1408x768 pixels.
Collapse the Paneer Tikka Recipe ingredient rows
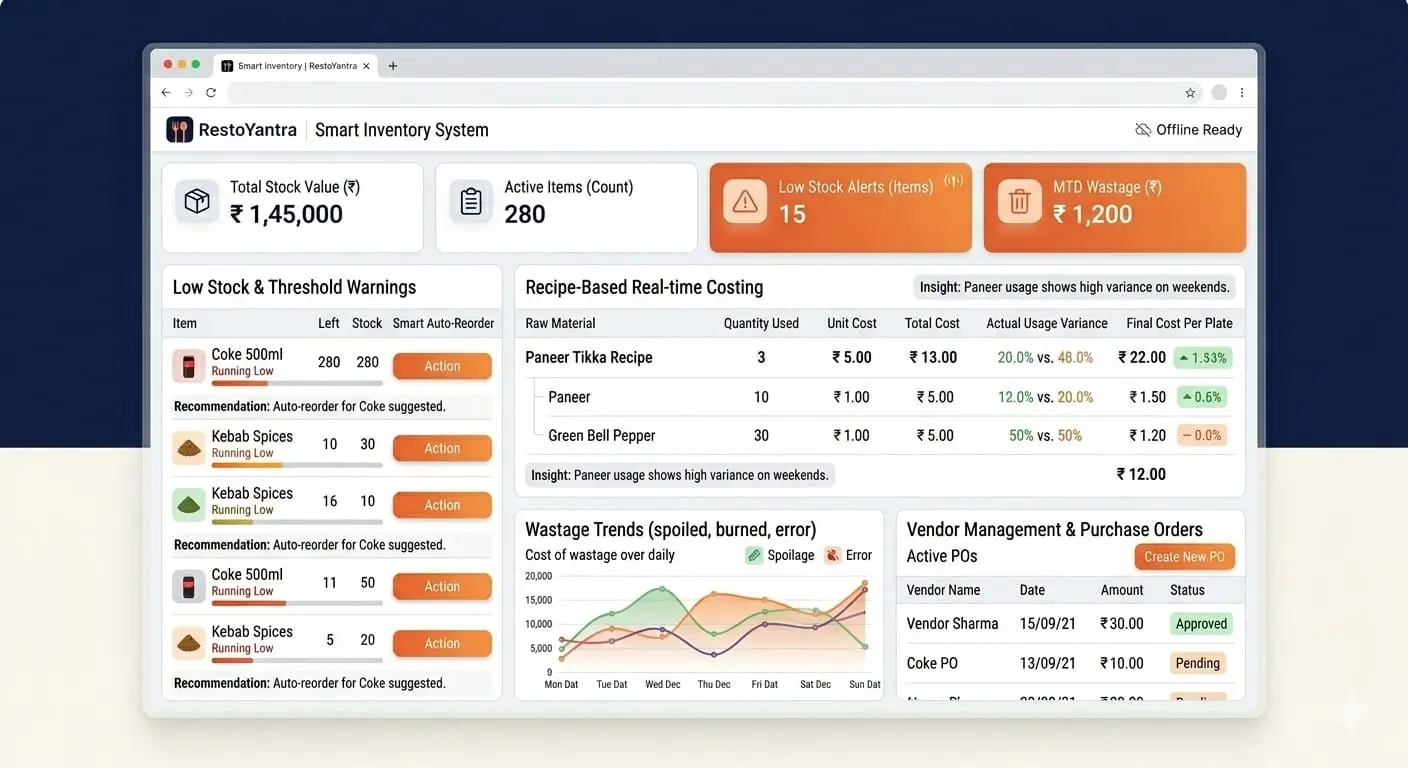click(591, 356)
